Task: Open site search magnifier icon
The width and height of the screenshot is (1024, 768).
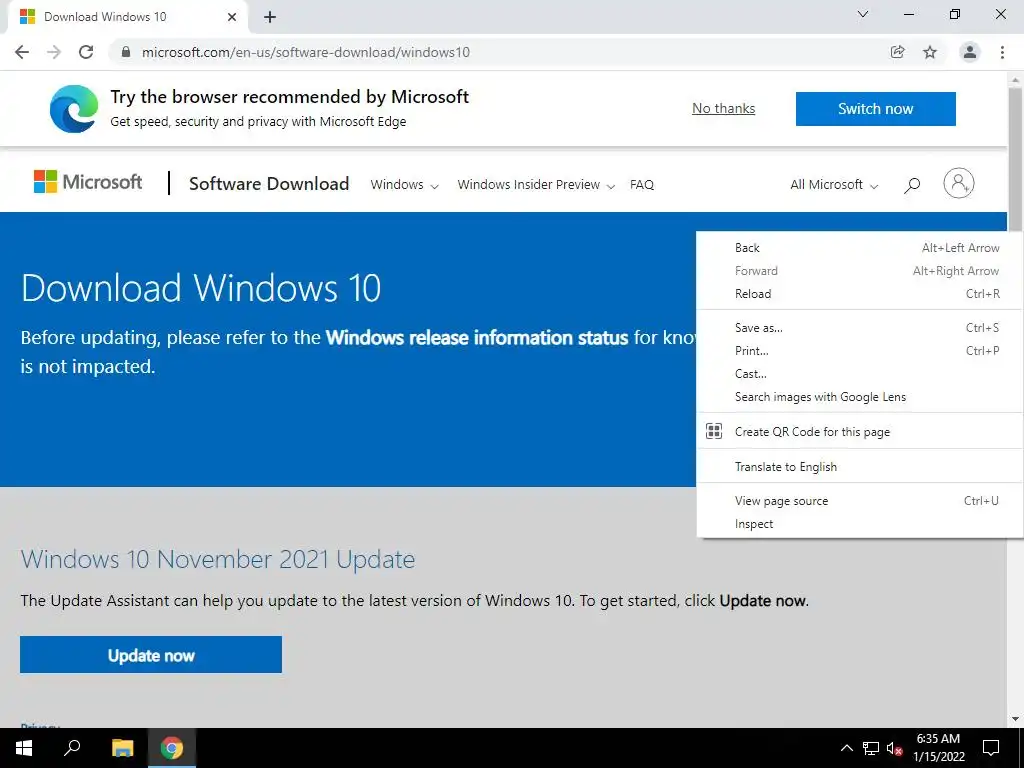Action: point(912,185)
